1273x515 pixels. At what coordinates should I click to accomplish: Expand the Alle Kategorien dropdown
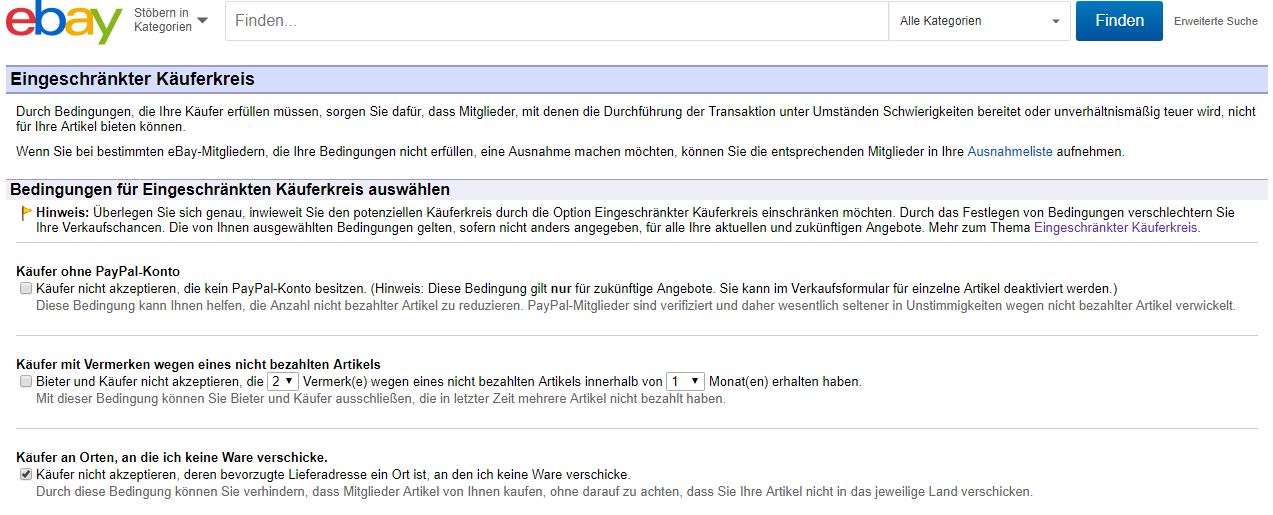[979, 21]
